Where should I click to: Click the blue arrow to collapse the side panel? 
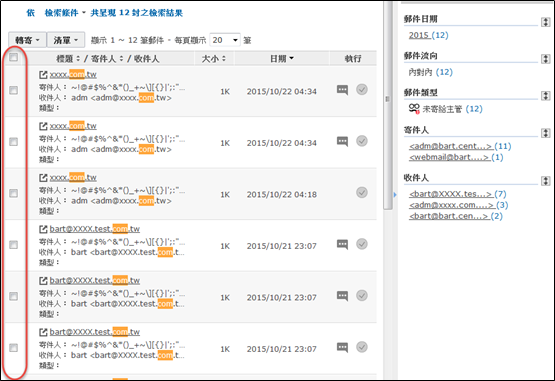(x=395, y=195)
